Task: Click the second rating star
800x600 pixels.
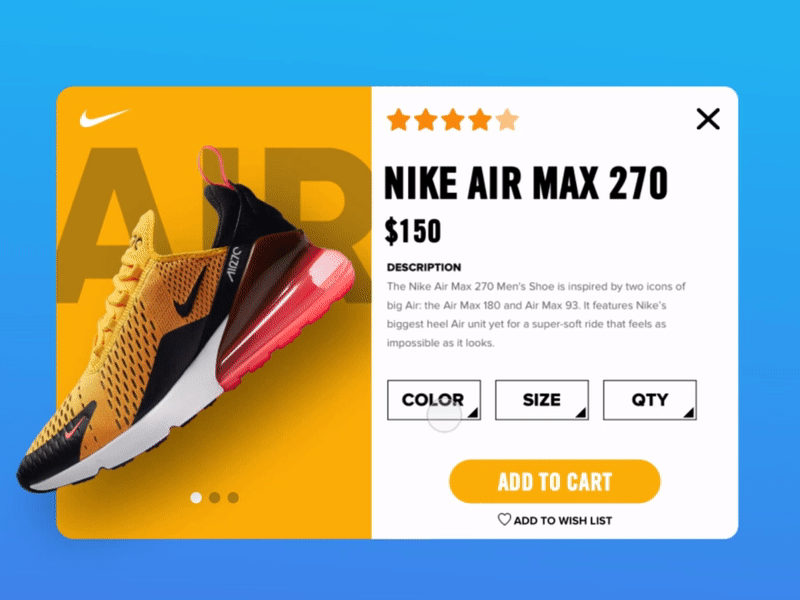Action: coord(426,120)
